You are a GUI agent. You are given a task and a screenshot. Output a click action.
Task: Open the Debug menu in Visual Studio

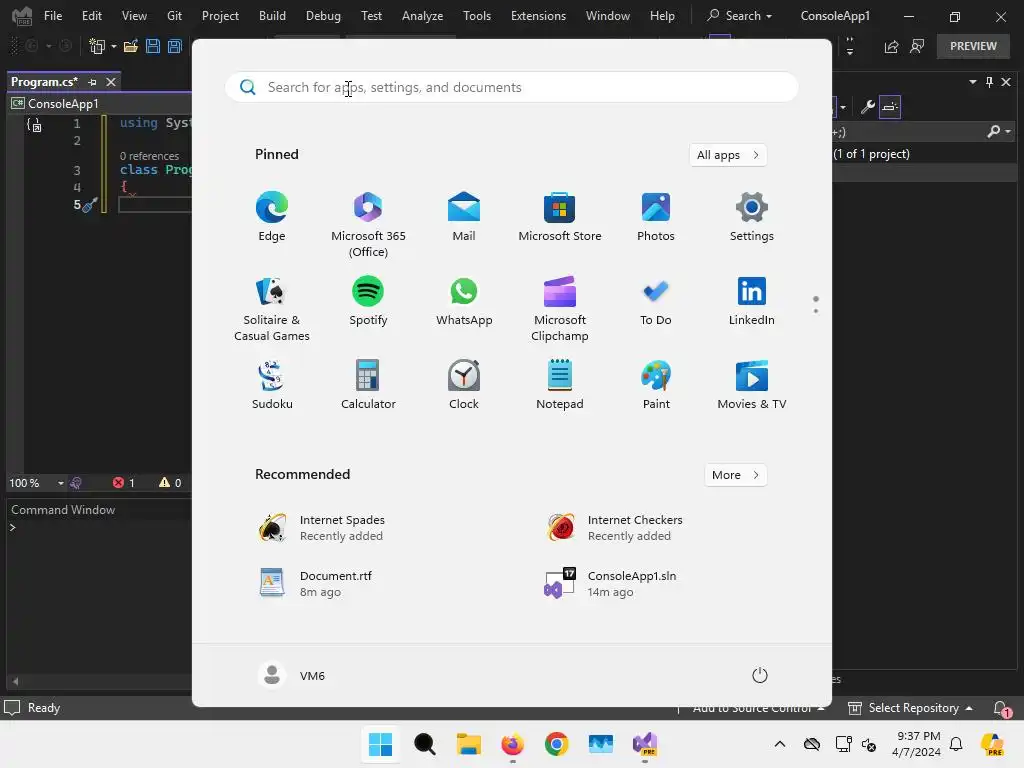coord(323,16)
